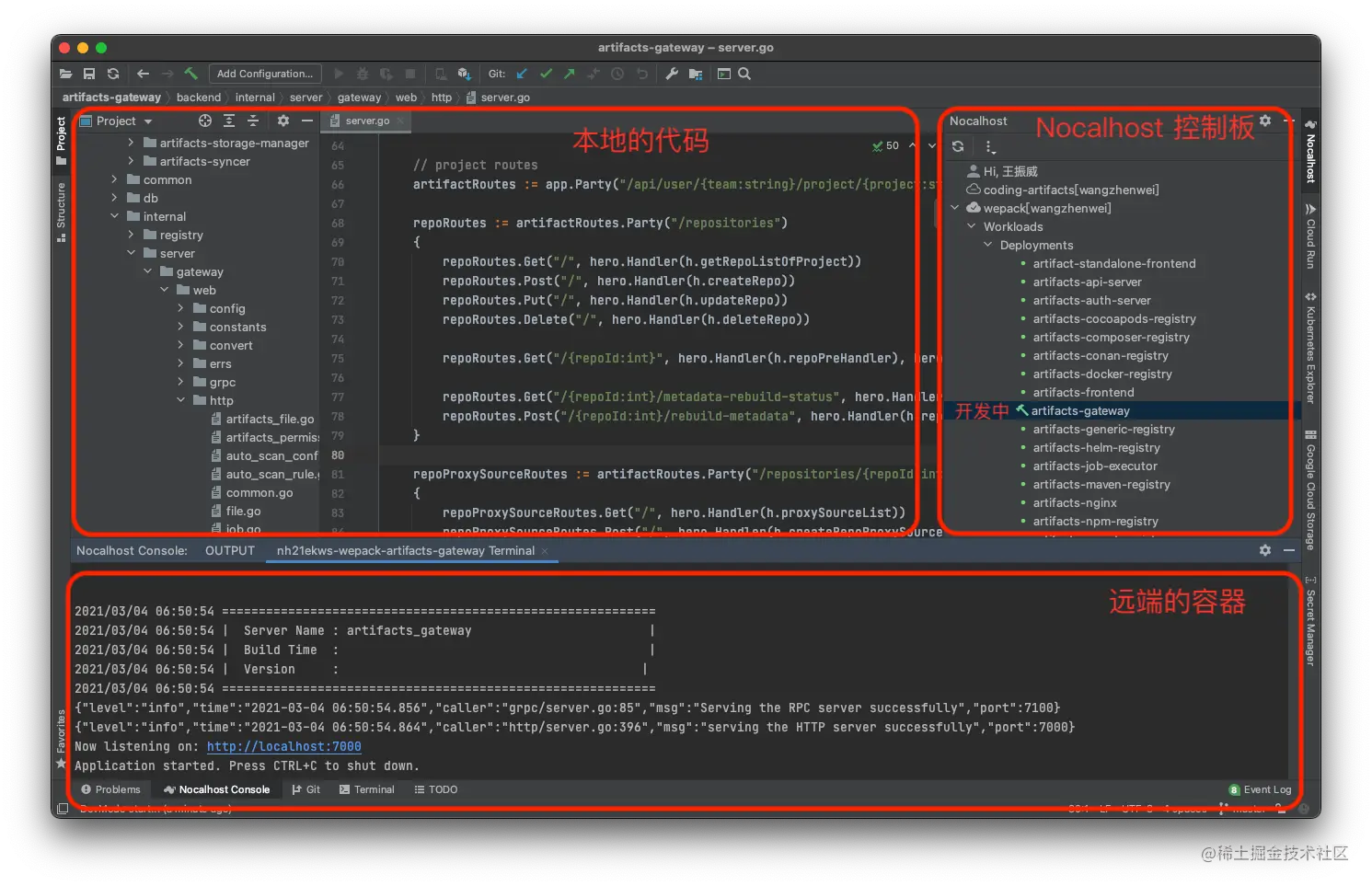The width and height of the screenshot is (1372, 886).
Task: Select artifacts-api-server deployment
Action: [x=1087, y=282]
